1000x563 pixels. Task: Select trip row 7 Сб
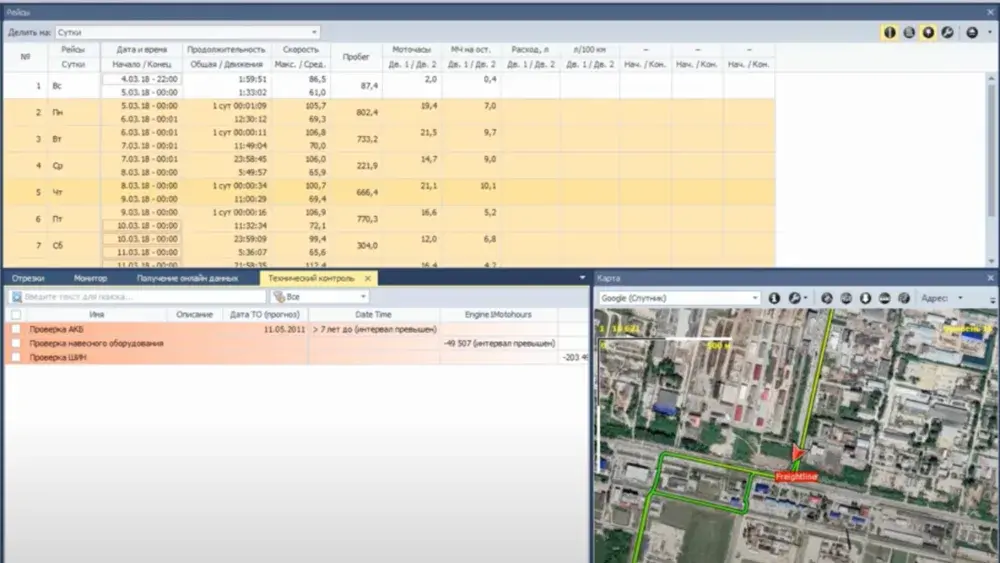click(389, 246)
